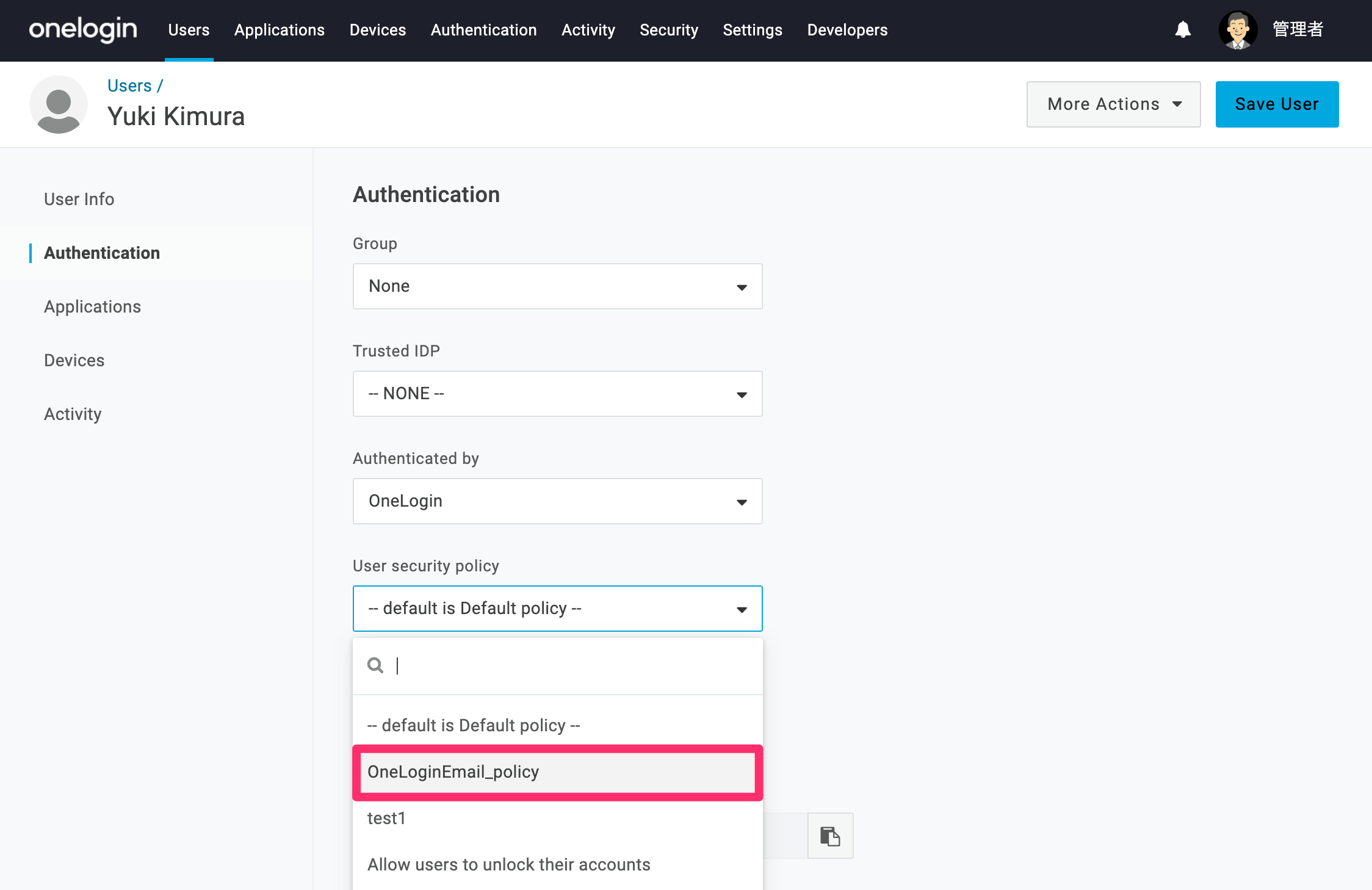The height and width of the screenshot is (890, 1372).
Task: Open the Authenticated by dropdown
Action: (x=558, y=501)
